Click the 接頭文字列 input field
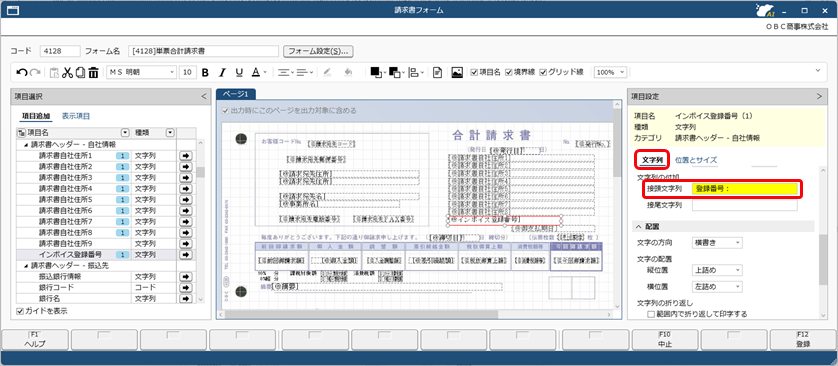The image size is (838, 366). [744, 188]
